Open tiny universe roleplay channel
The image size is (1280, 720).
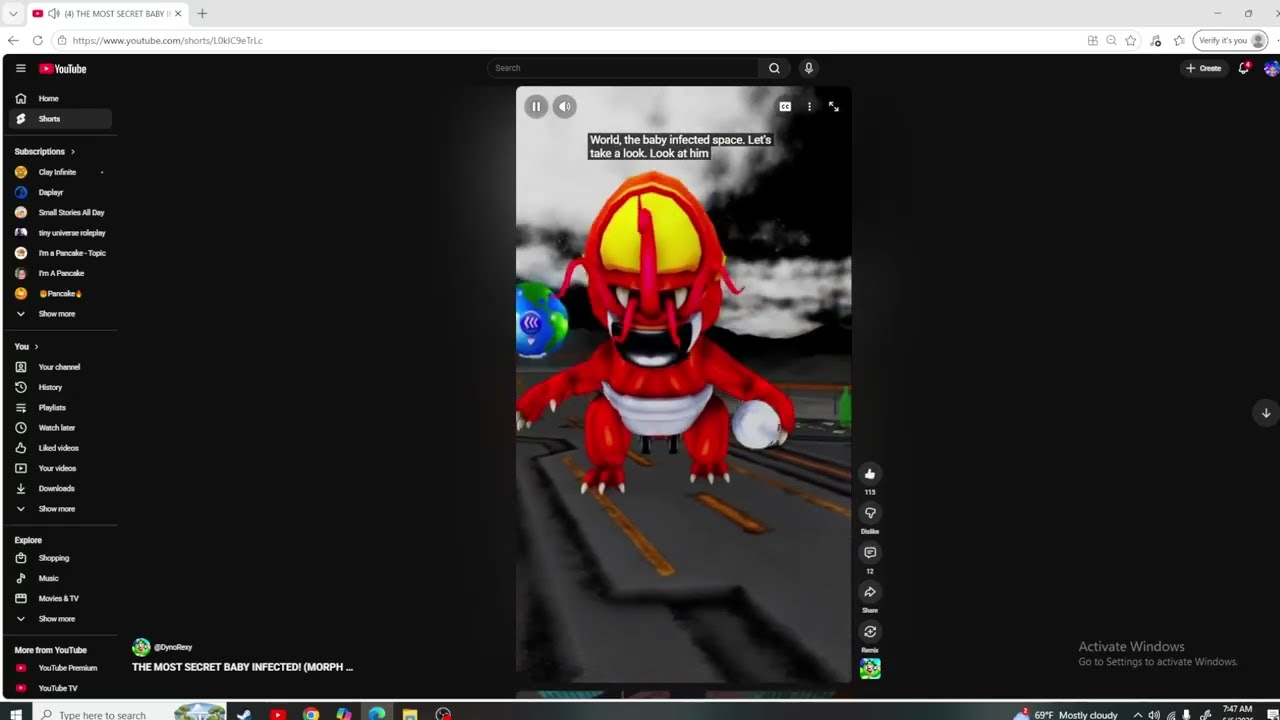click(60, 233)
